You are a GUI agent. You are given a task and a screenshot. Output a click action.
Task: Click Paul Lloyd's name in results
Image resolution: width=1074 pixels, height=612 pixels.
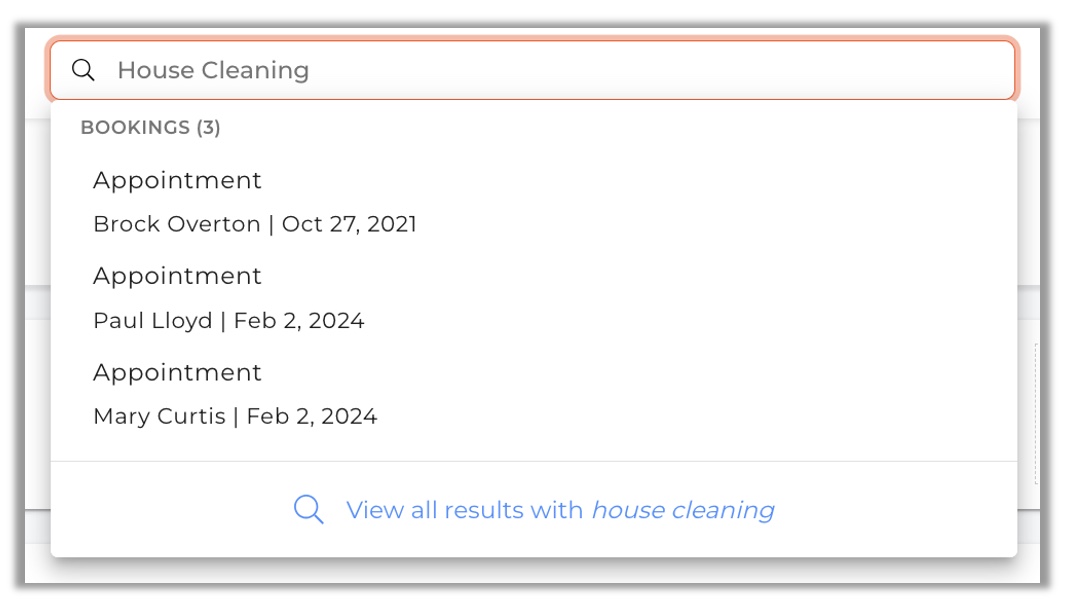153,321
